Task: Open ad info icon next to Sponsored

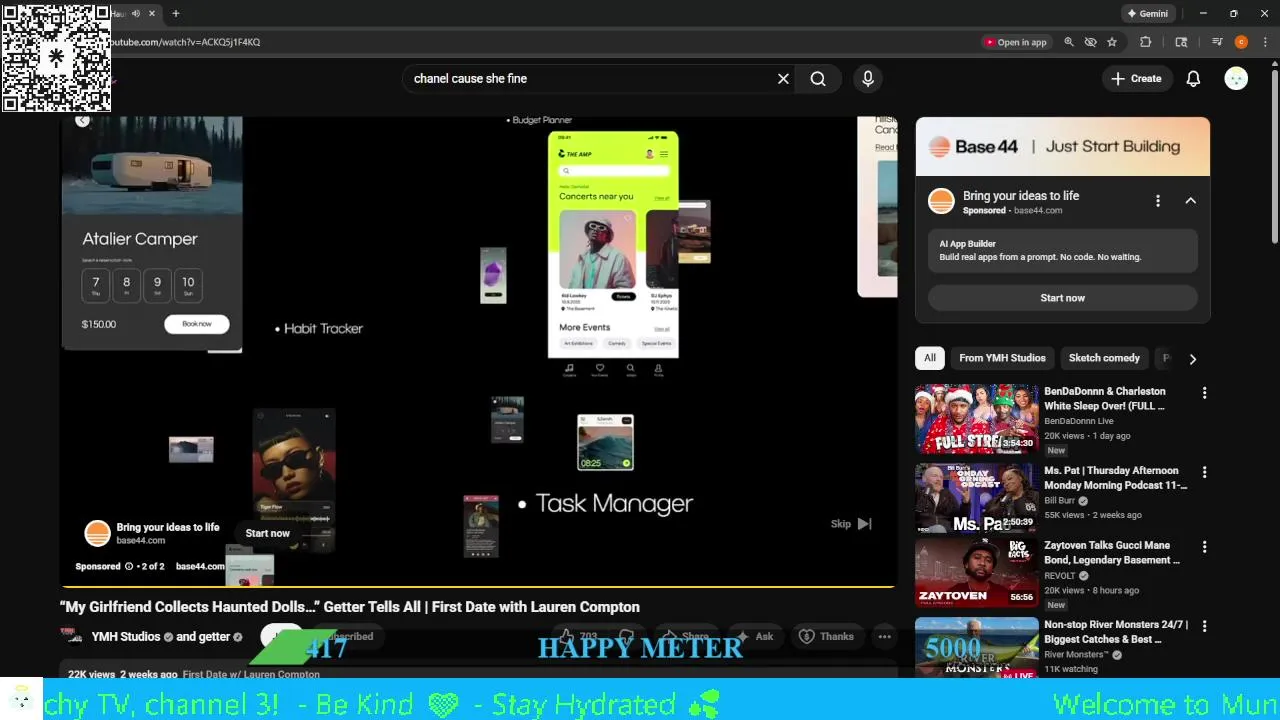Action: click(x=129, y=566)
